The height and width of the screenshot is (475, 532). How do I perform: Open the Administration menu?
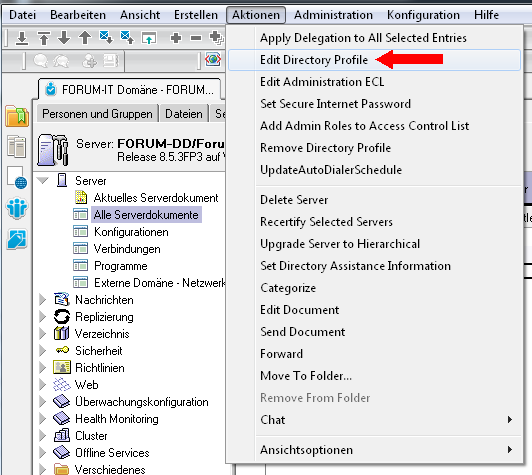tap(333, 15)
